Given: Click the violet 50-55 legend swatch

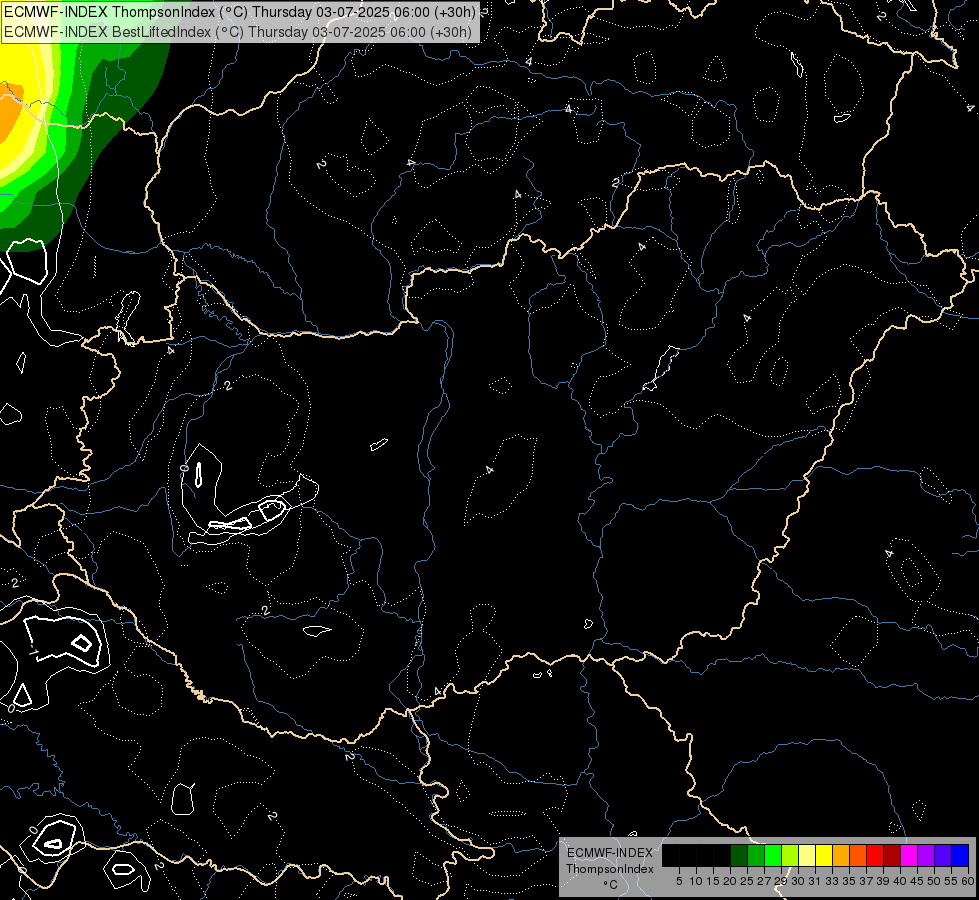Looking at the screenshot, I should coord(943,855).
